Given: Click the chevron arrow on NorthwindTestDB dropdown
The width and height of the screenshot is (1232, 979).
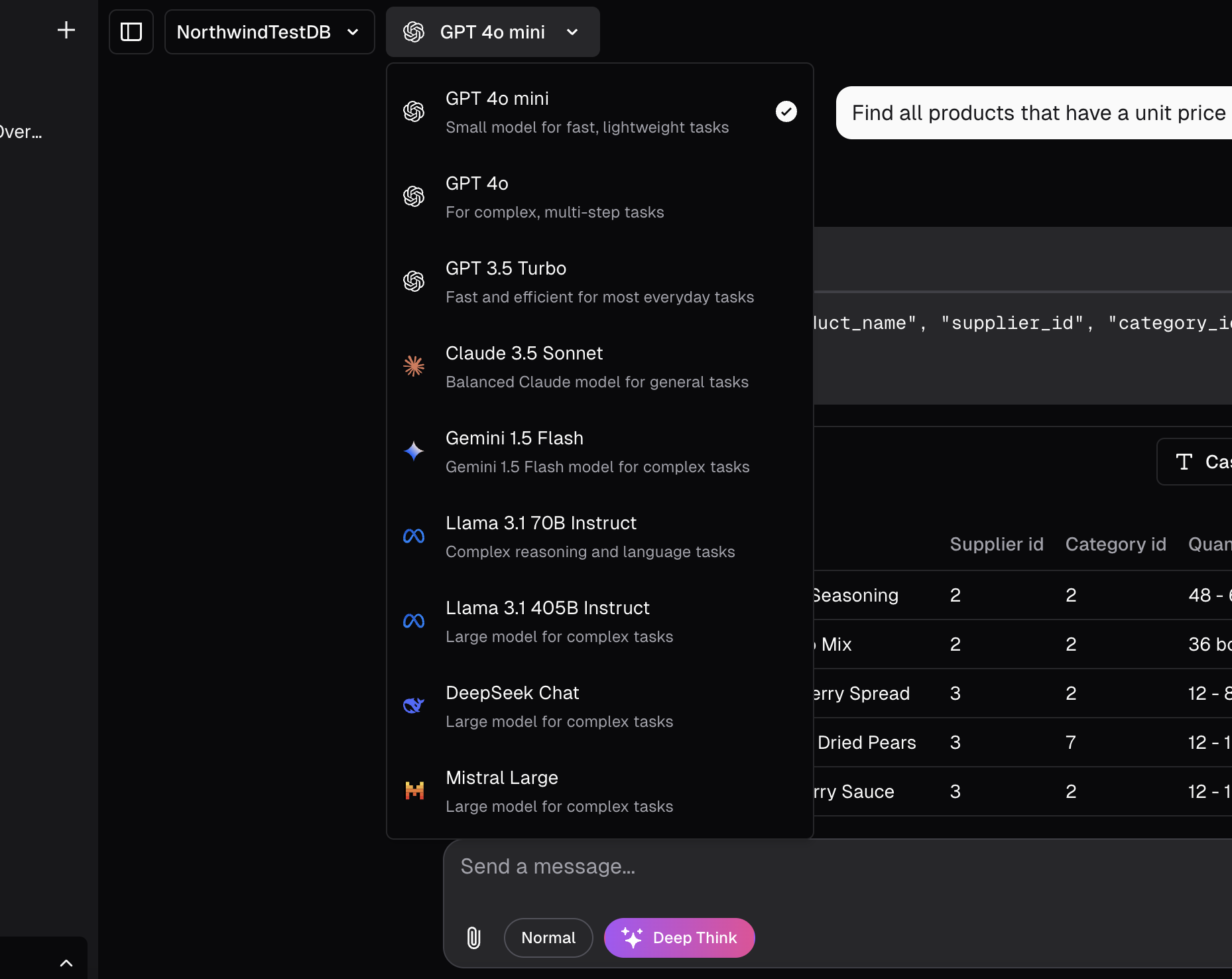Looking at the screenshot, I should point(353,32).
